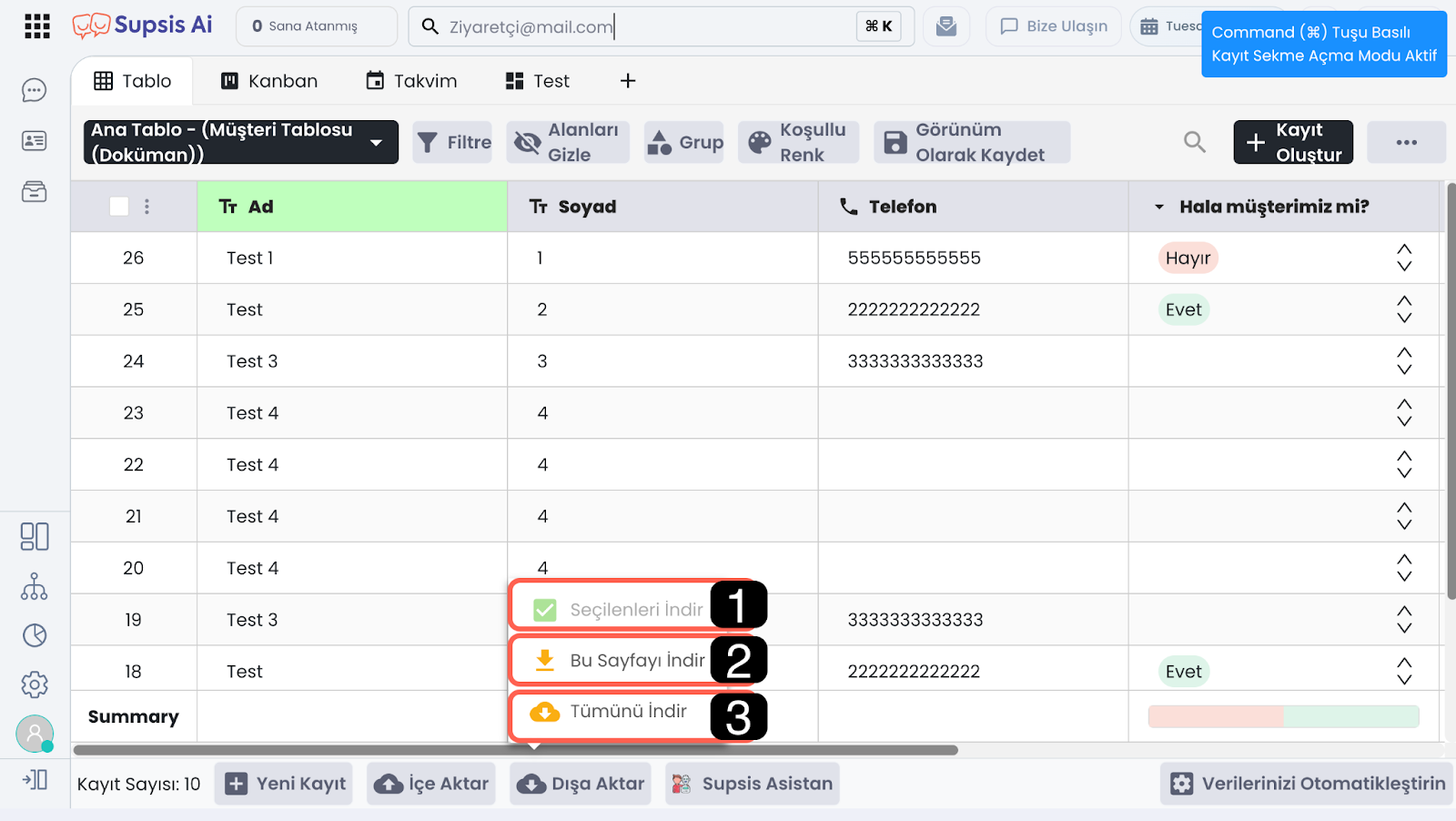Hide fields with Alanları Gizle
Viewport: 1456px width, 821px height.
click(568, 142)
